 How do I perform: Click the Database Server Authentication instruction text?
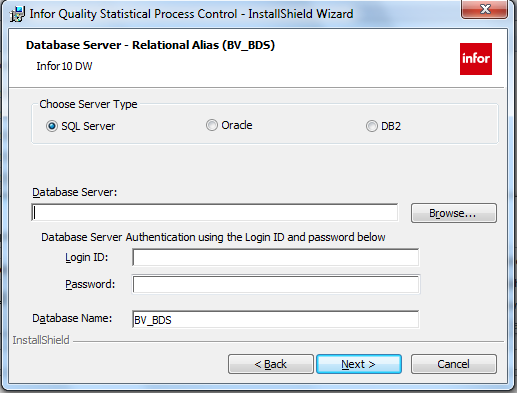click(213, 237)
